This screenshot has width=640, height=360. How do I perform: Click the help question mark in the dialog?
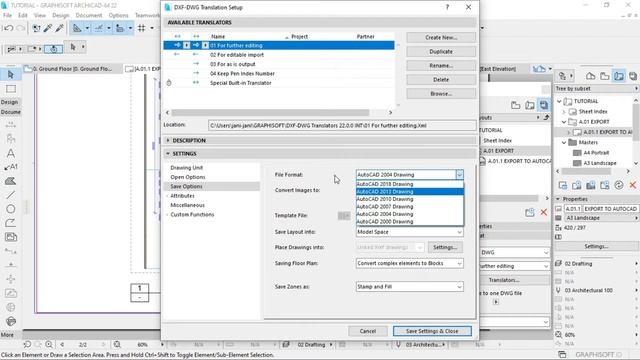[447, 7]
